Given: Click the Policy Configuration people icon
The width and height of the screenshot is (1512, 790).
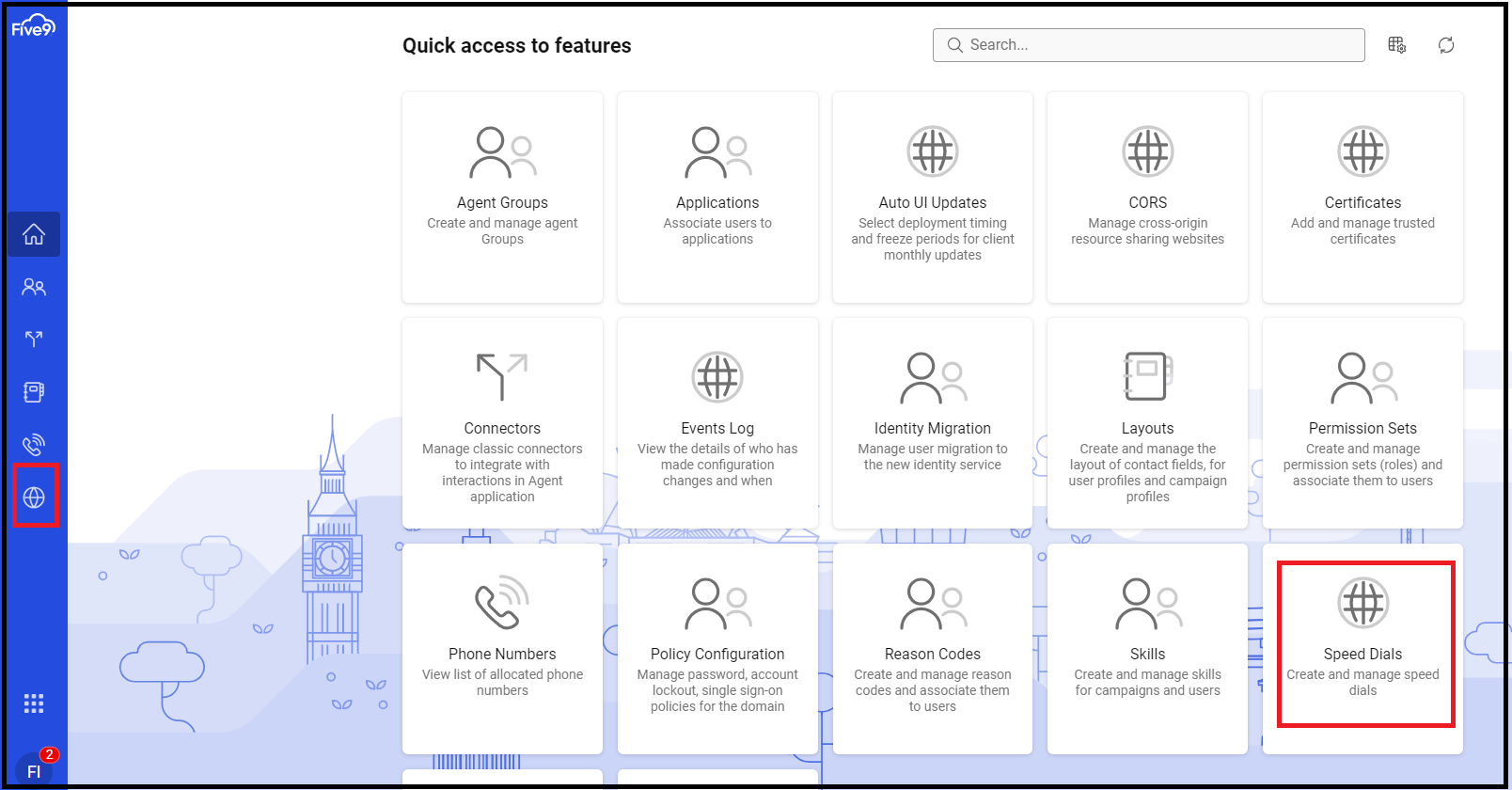Looking at the screenshot, I should pyautogui.click(x=718, y=604).
